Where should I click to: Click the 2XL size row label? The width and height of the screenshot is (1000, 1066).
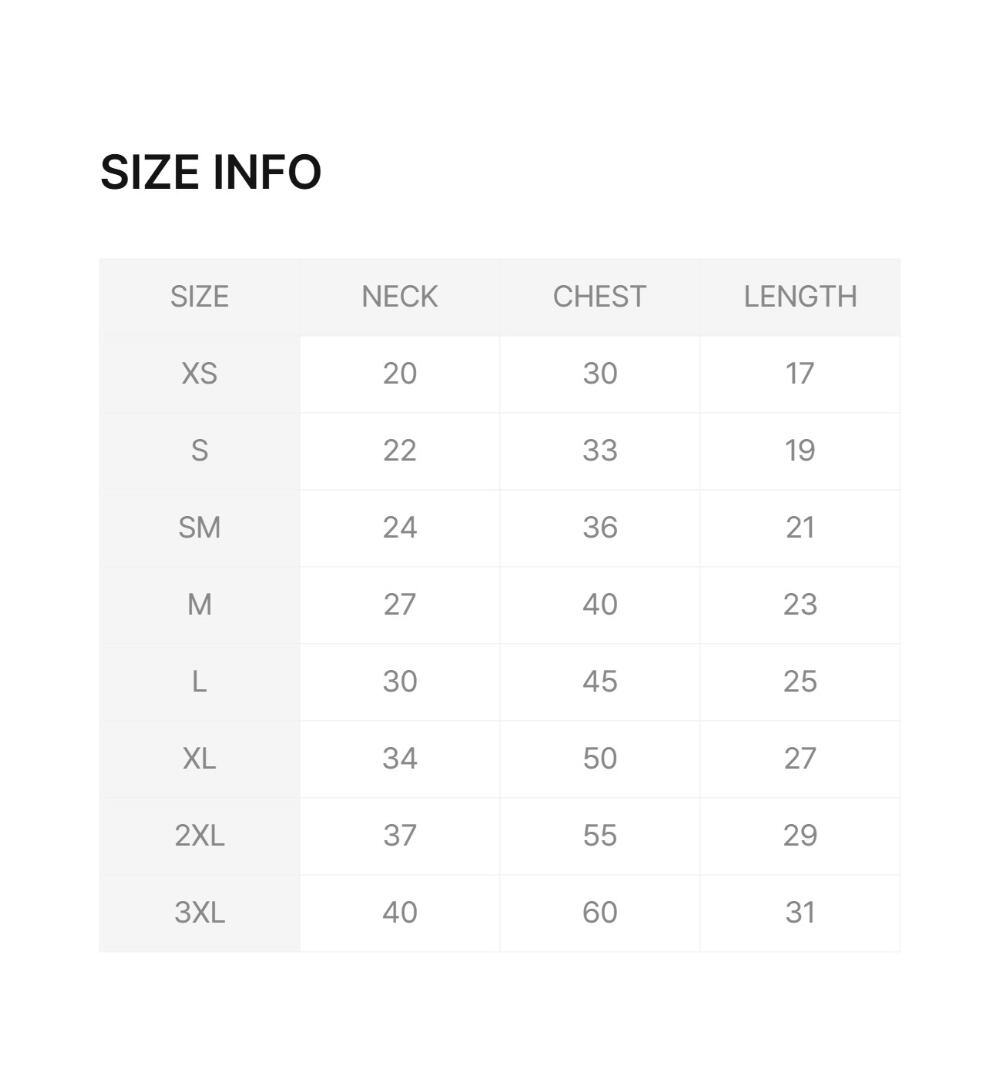tap(199, 836)
